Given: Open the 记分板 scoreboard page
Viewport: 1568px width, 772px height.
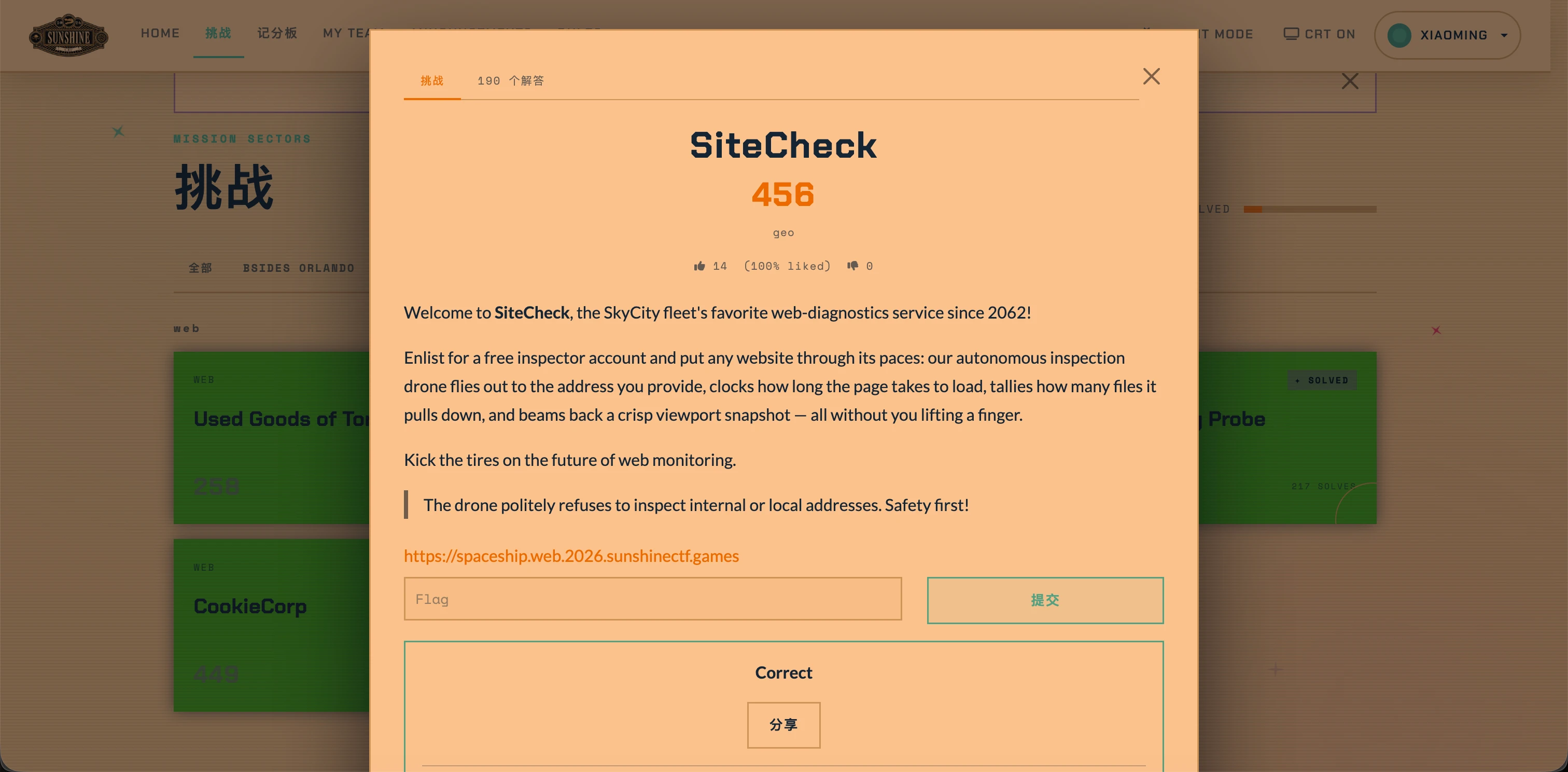Looking at the screenshot, I should click(x=277, y=33).
